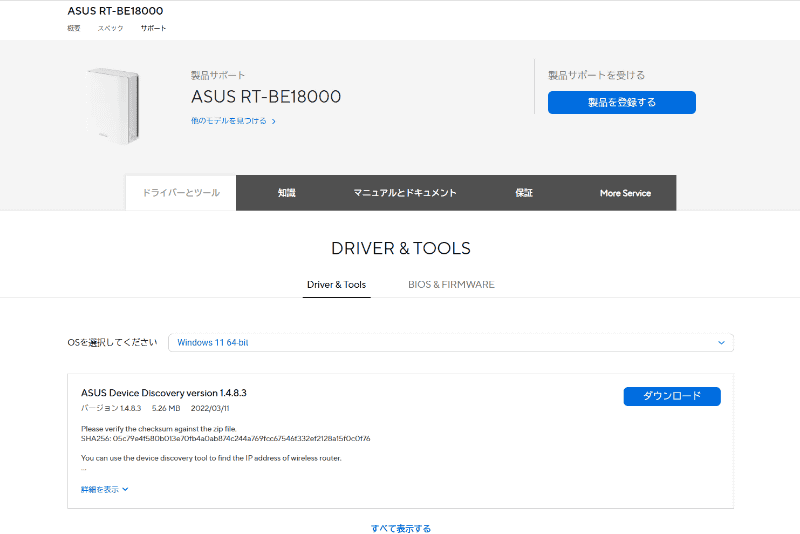Click the large ASUS RT-BE18000 product heading
This screenshot has height=534, width=800.
266,97
